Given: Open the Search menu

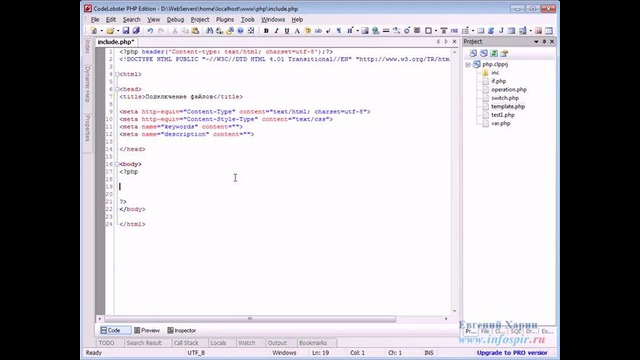Looking at the screenshot, I should [131, 20].
